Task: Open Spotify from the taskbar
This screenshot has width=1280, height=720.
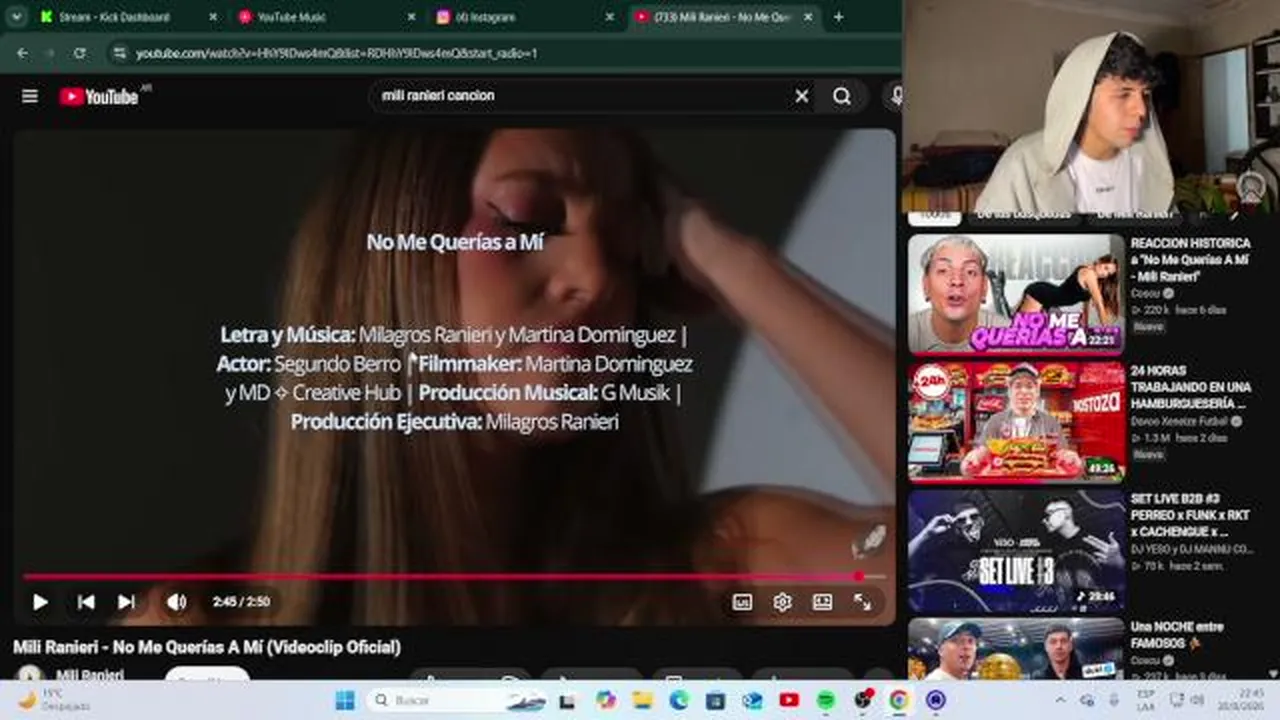Action: tap(826, 700)
